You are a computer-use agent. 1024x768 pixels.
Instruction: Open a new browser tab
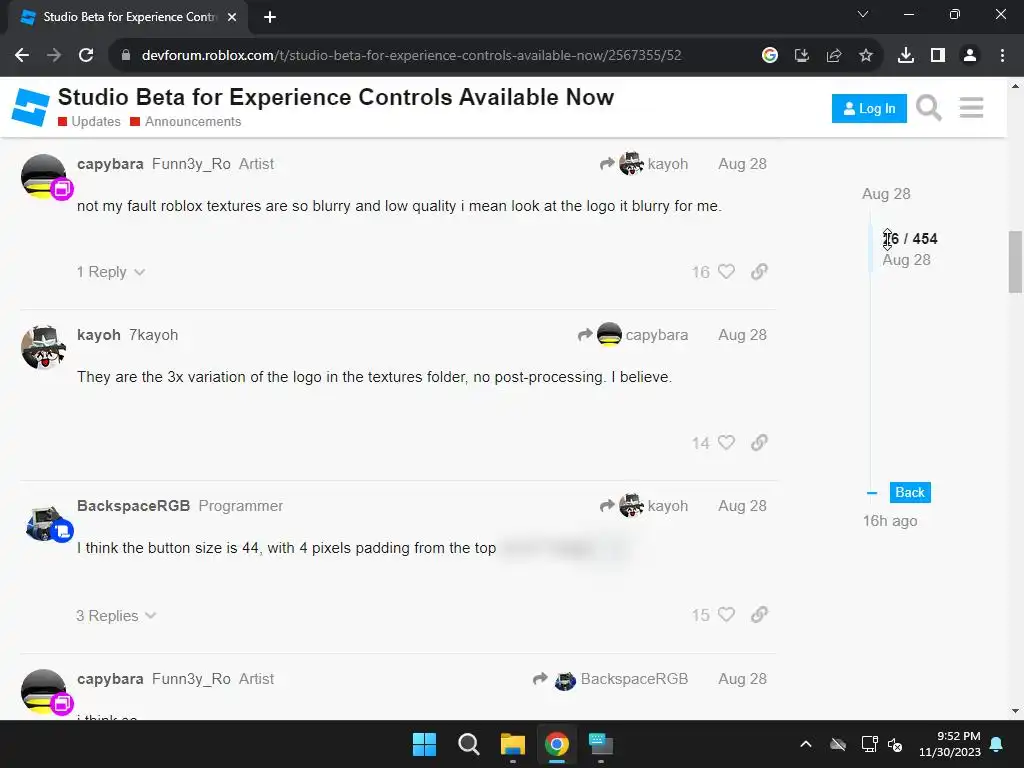coord(270,17)
